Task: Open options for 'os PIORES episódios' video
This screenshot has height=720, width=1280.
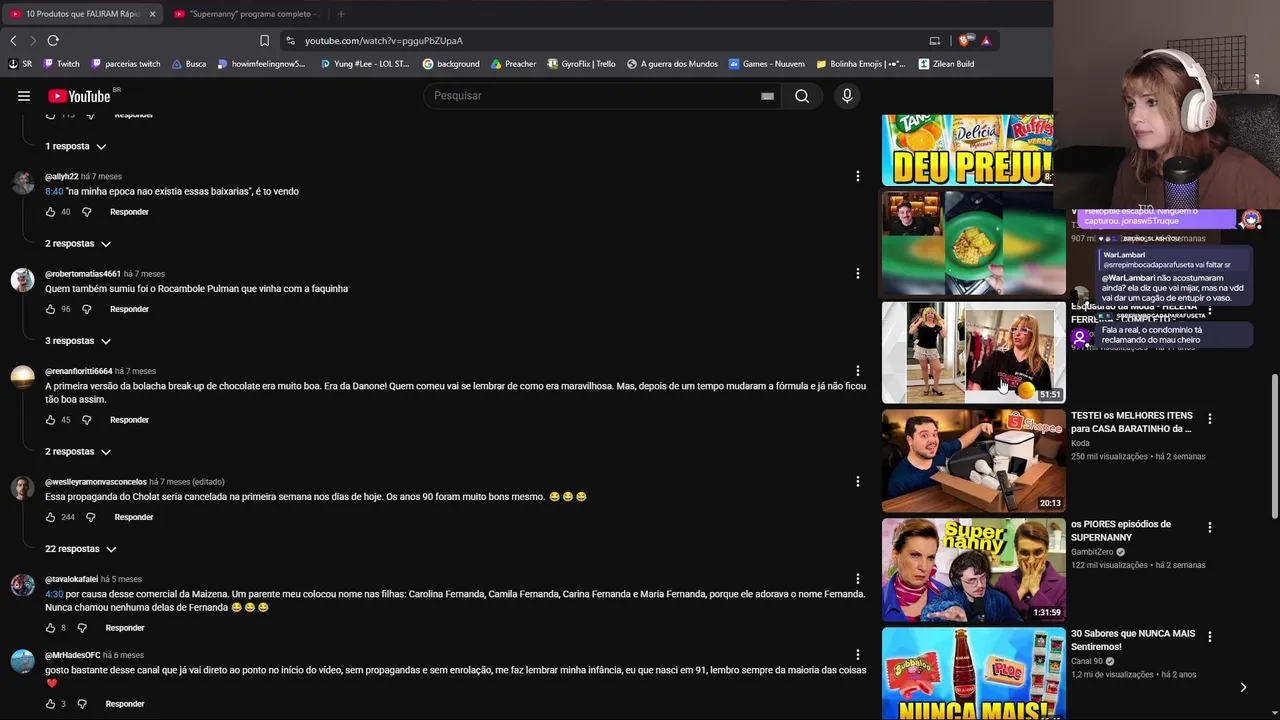Action: coord(1210,527)
